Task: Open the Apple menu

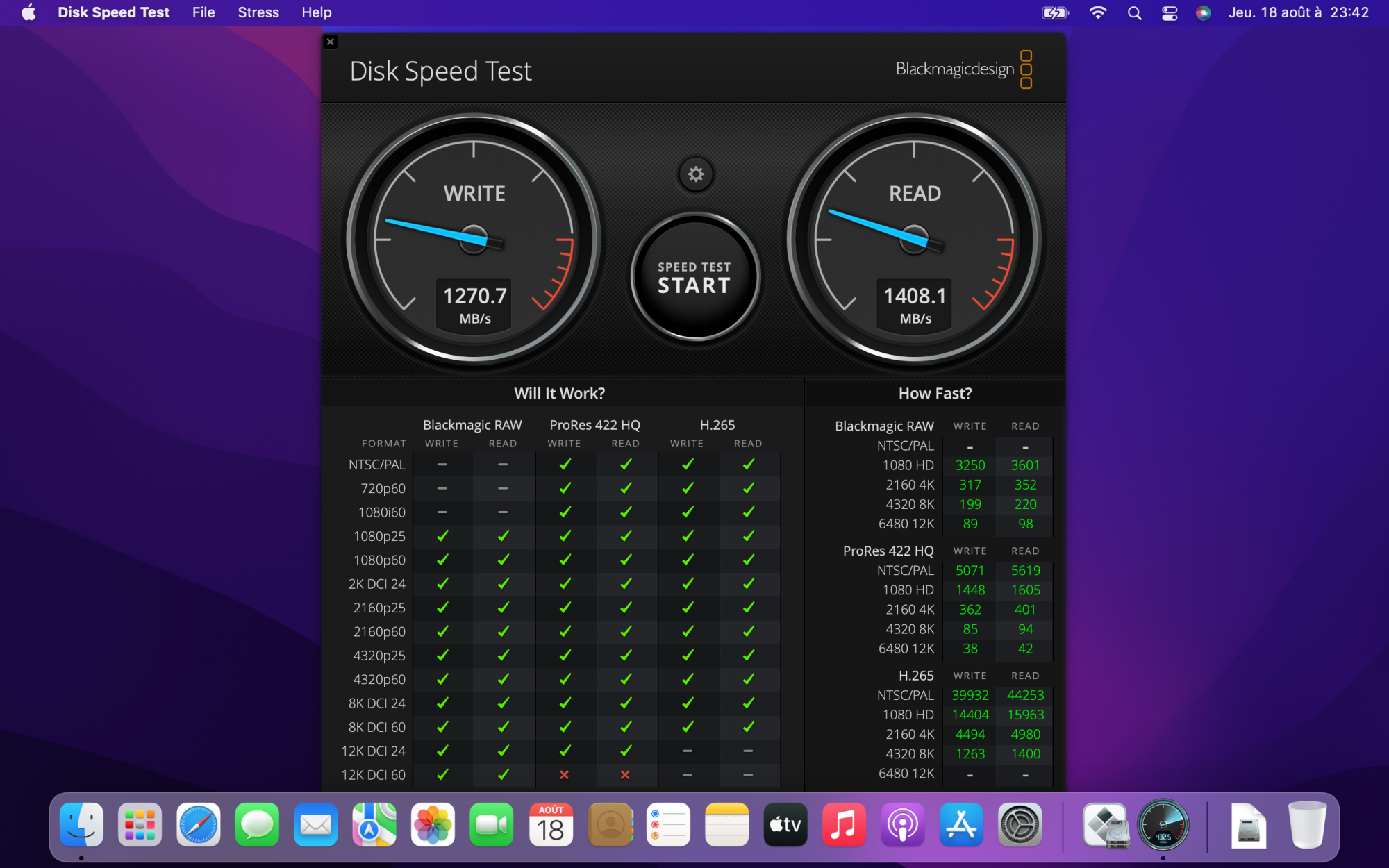Action: pyautogui.click(x=28, y=12)
